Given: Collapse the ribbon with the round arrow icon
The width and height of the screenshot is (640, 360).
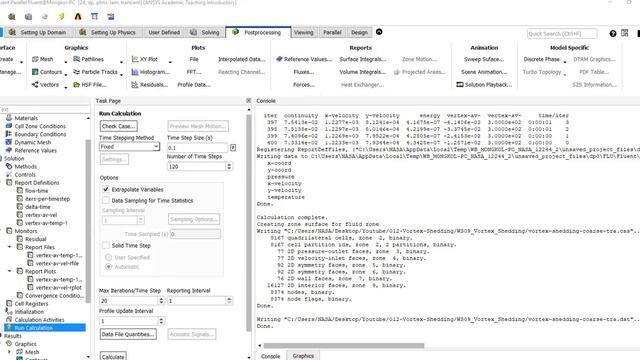Looking at the screenshot, I should tap(379, 32).
